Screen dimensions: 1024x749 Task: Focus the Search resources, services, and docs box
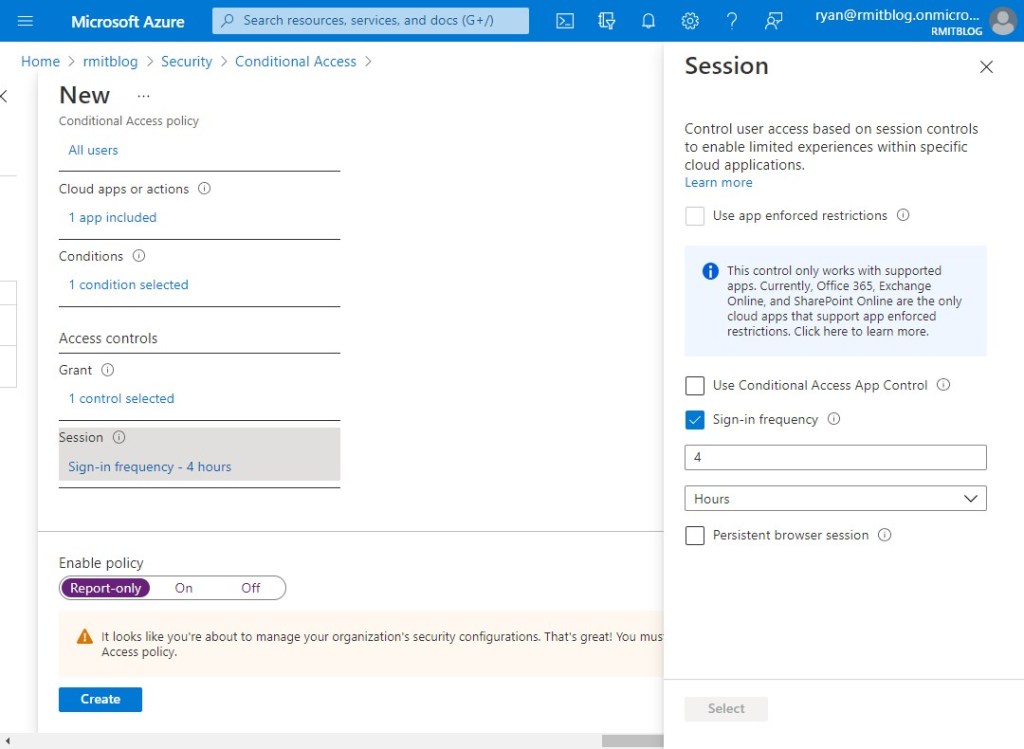[370, 21]
